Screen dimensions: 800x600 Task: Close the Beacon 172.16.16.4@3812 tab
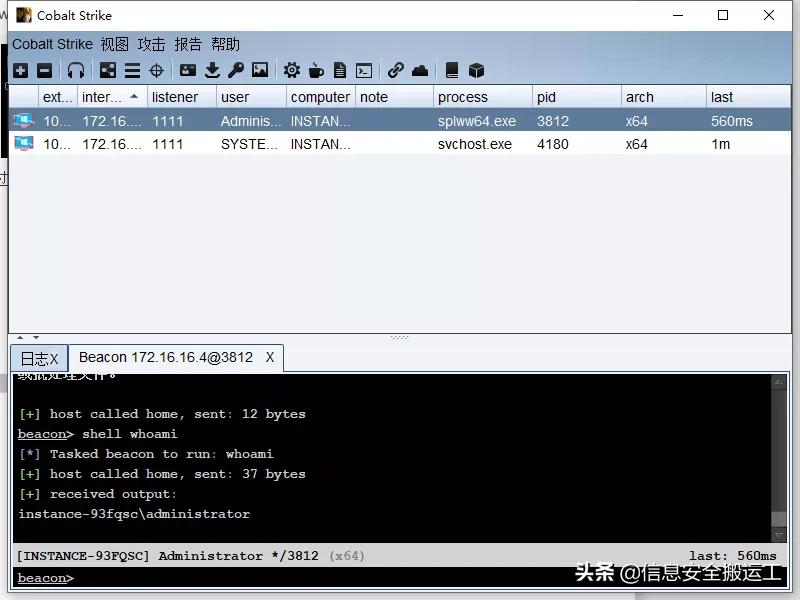(270, 357)
